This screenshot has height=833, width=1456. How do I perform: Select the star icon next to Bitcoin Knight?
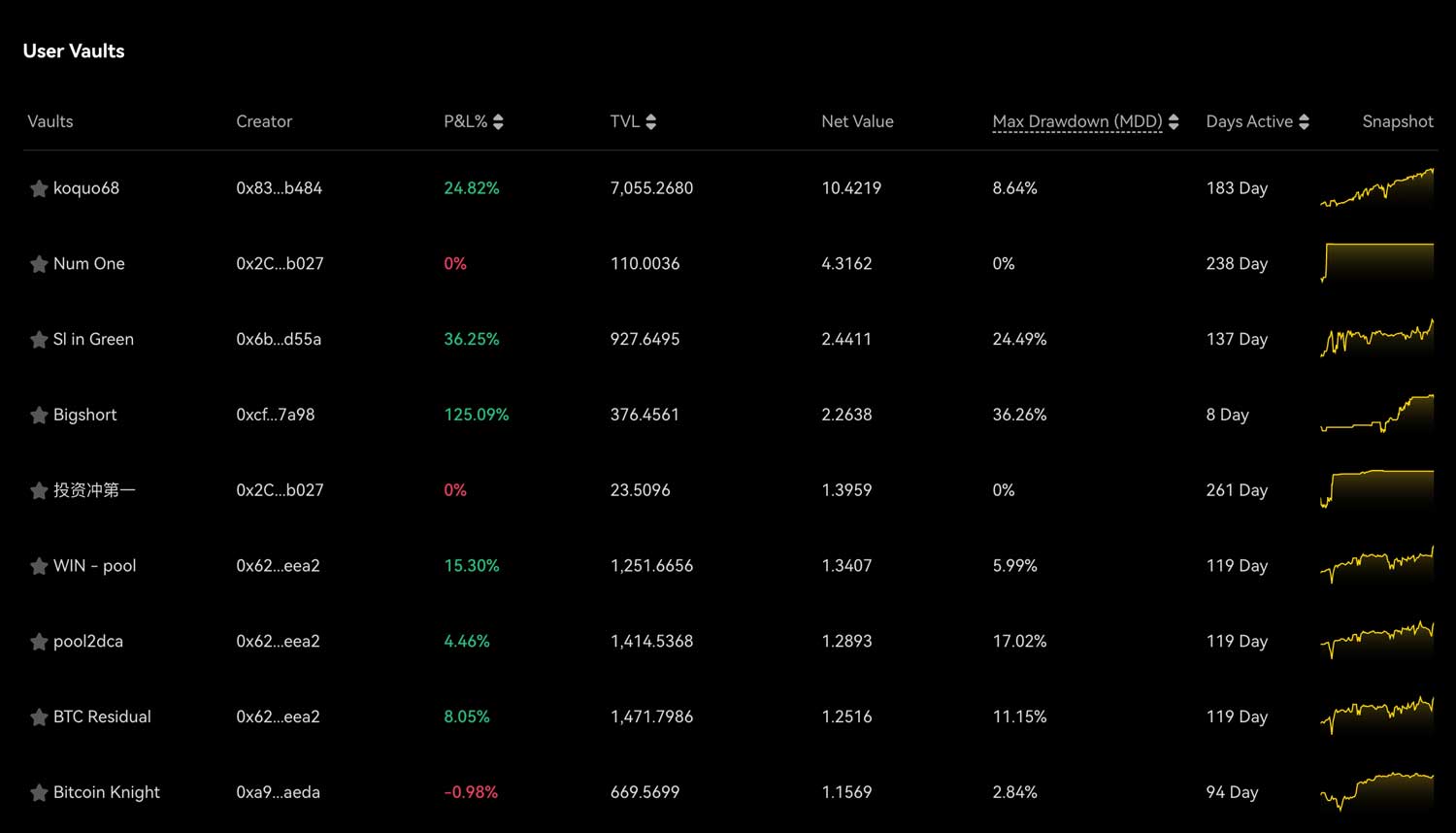pyautogui.click(x=39, y=792)
